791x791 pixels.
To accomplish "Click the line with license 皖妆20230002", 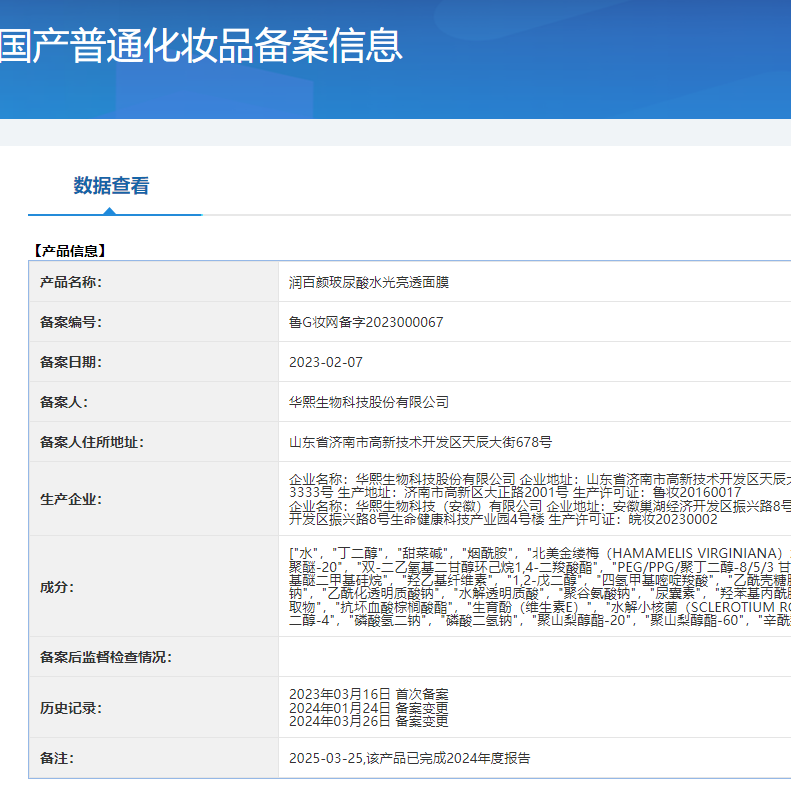I will point(503,519).
